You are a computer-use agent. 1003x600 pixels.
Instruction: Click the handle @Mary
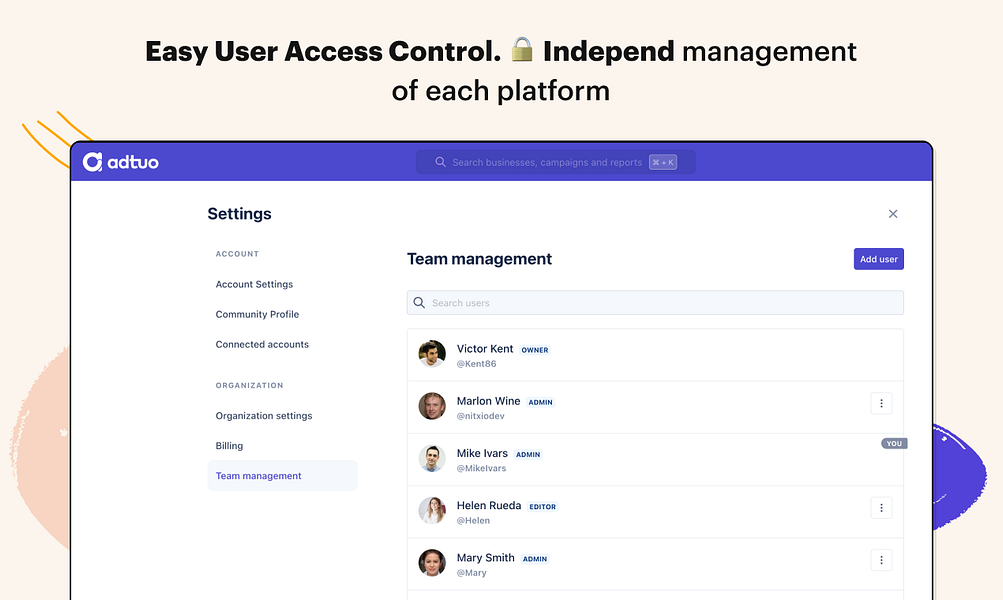(x=471, y=573)
